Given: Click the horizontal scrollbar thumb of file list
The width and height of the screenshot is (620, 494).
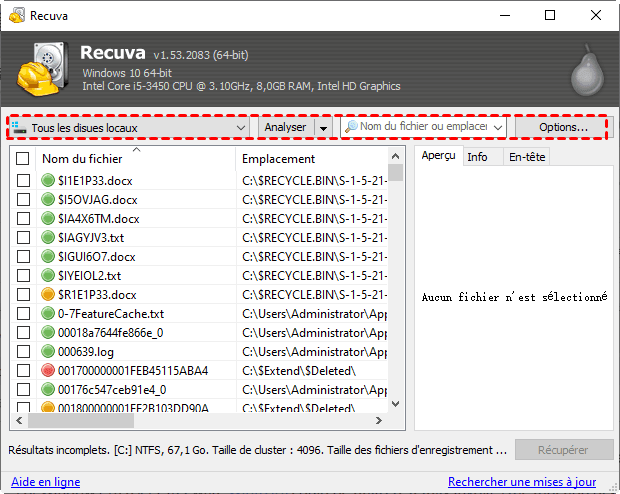Looking at the screenshot, I should coord(81,420).
